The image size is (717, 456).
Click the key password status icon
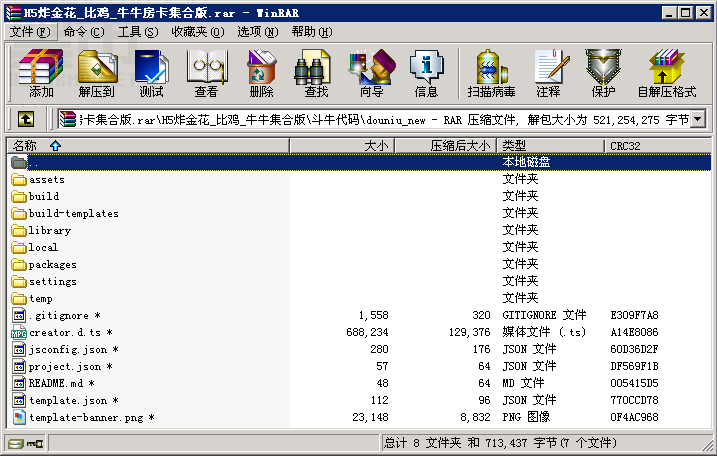tap(35, 443)
